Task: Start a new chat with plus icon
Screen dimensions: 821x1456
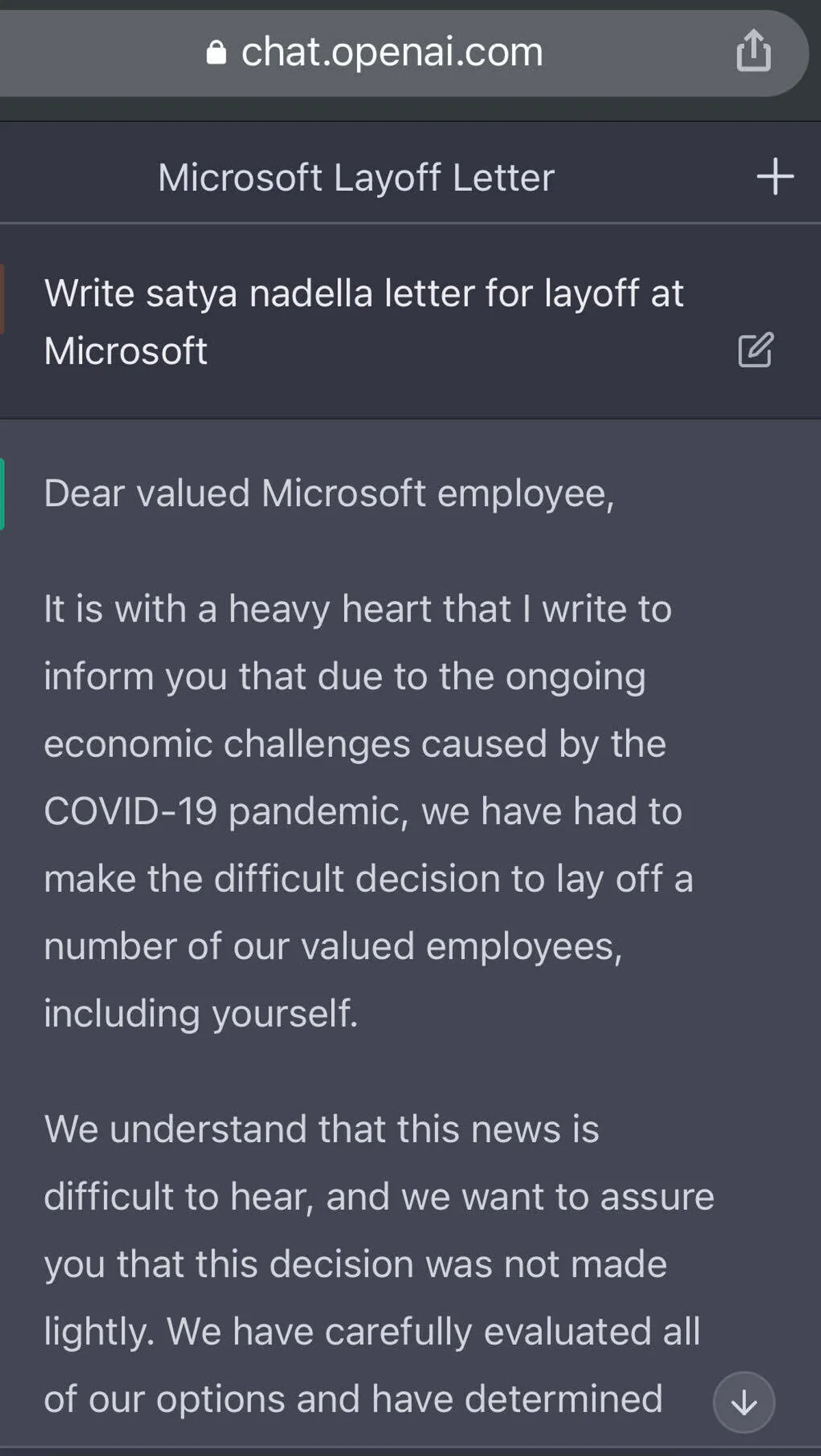Action: tap(774, 176)
